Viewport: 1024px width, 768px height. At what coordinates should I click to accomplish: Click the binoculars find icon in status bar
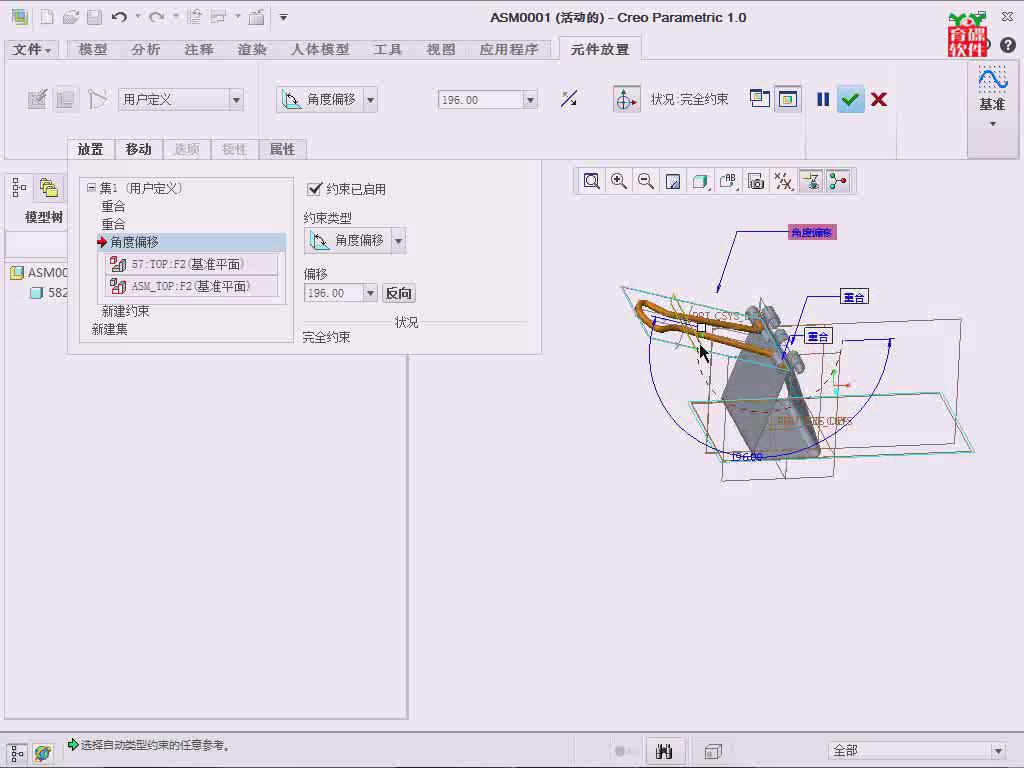pyautogui.click(x=664, y=752)
